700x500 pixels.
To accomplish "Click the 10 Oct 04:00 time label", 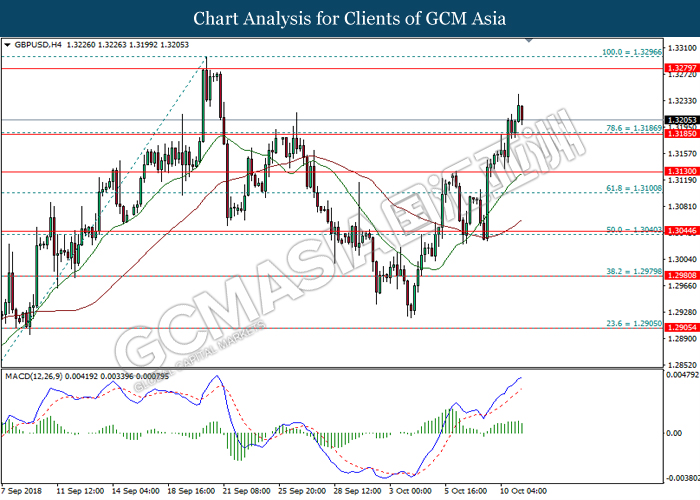I will click(x=523, y=491).
